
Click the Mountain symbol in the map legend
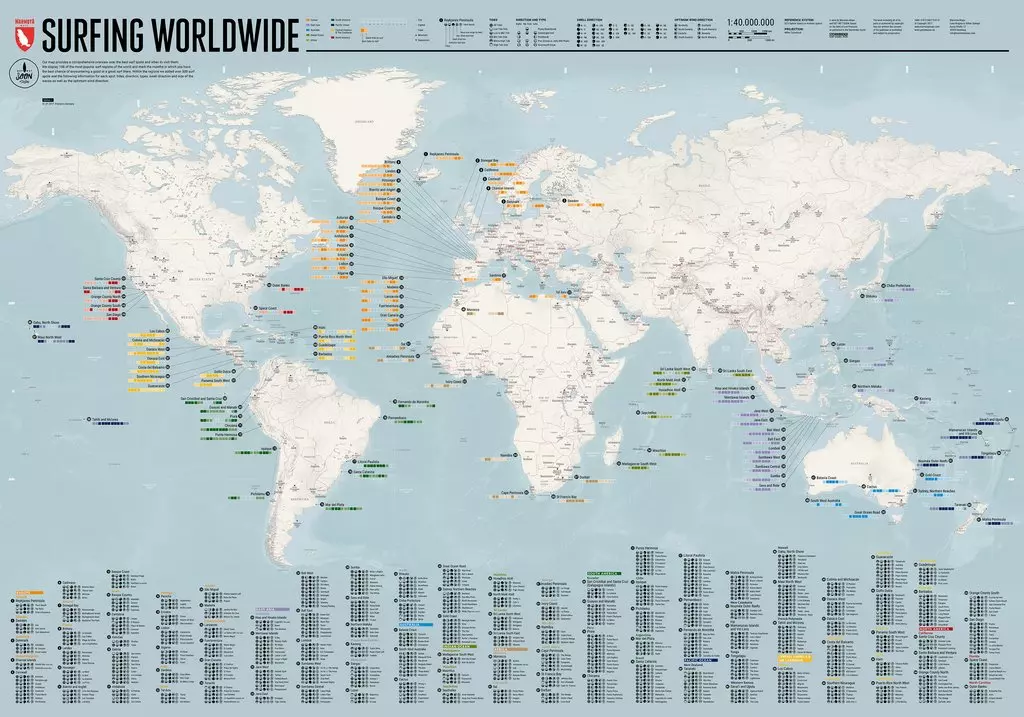tap(418, 37)
